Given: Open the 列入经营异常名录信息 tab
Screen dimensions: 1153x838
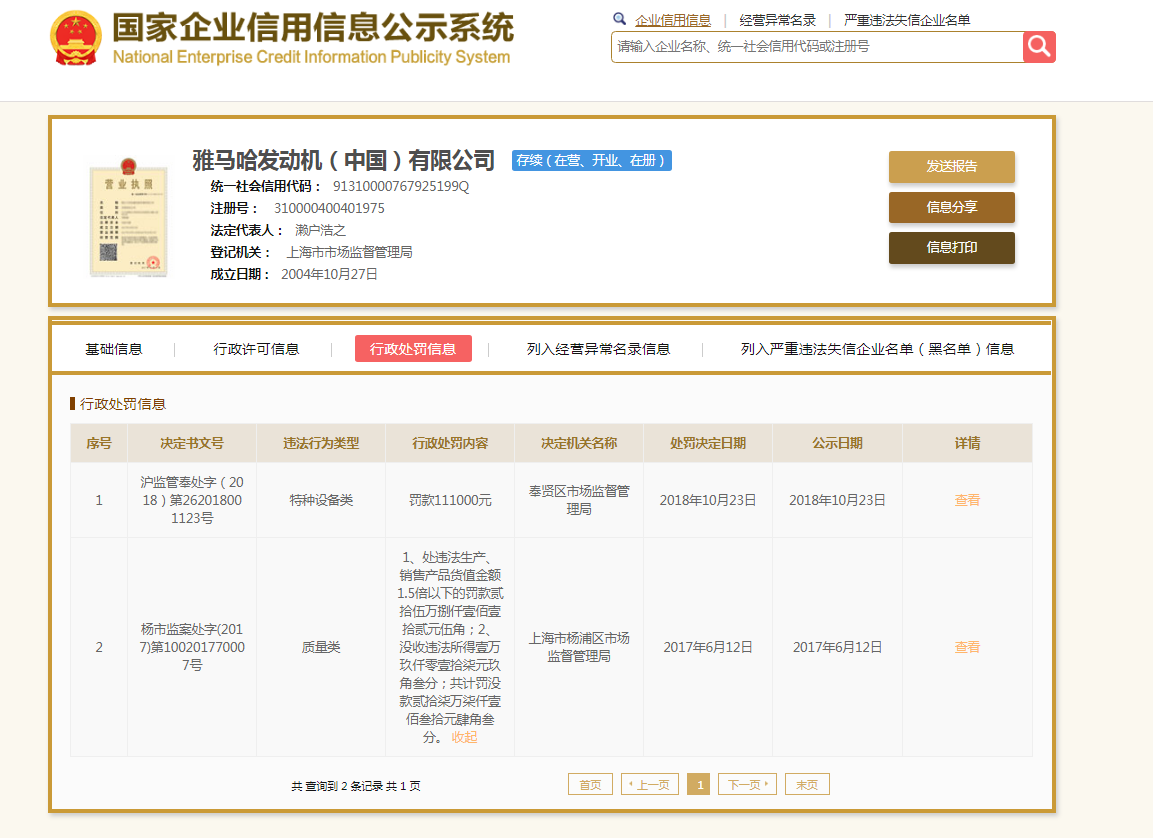Looking at the screenshot, I should tap(598, 349).
